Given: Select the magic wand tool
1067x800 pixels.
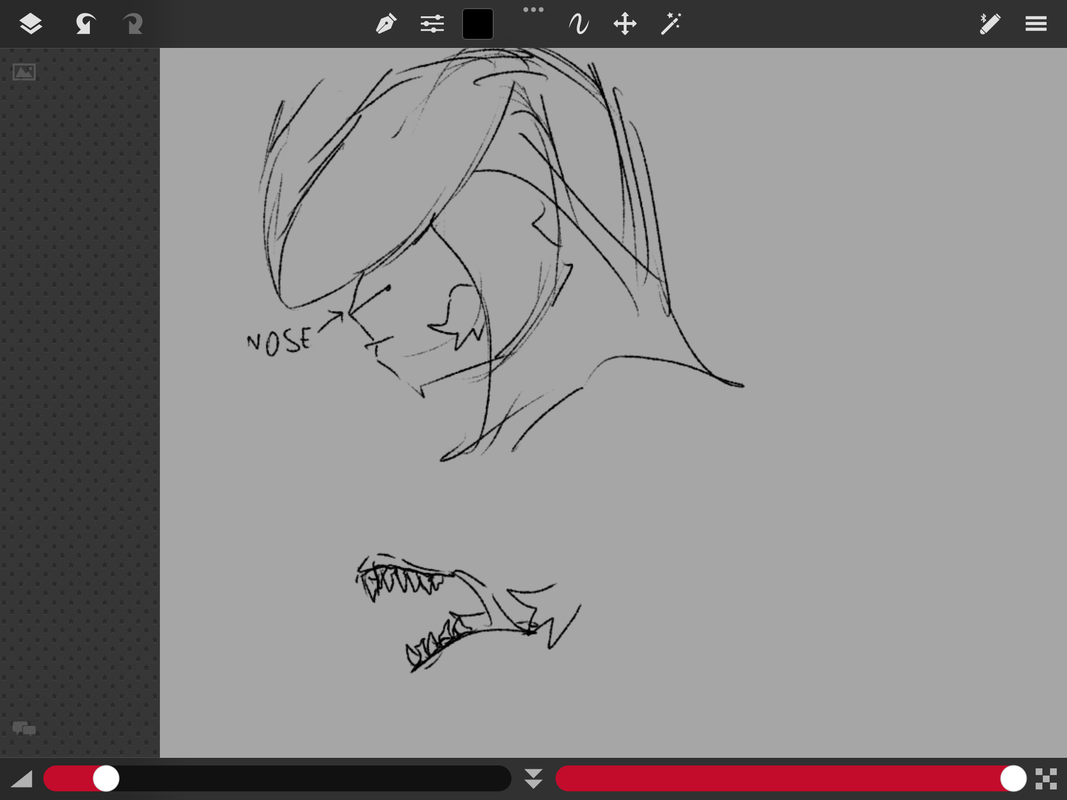Looking at the screenshot, I should 671,24.
